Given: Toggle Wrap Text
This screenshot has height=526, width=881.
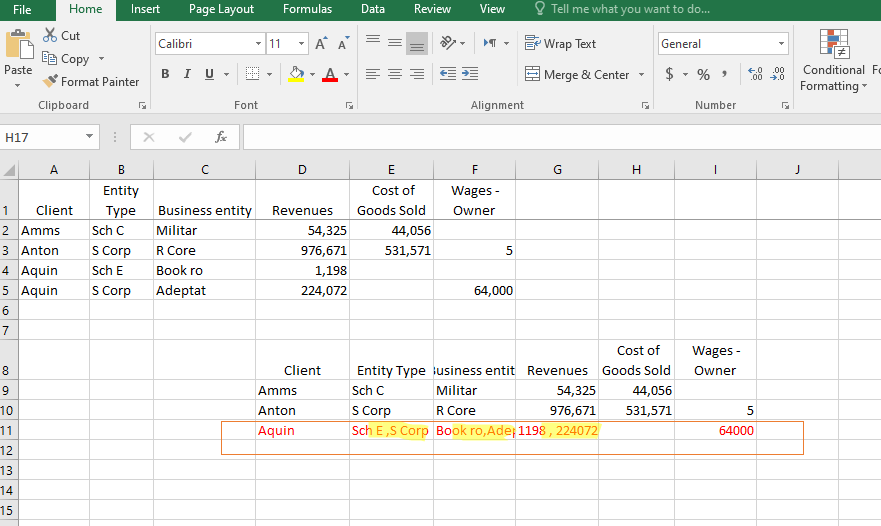Looking at the screenshot, I should (560, 43).
